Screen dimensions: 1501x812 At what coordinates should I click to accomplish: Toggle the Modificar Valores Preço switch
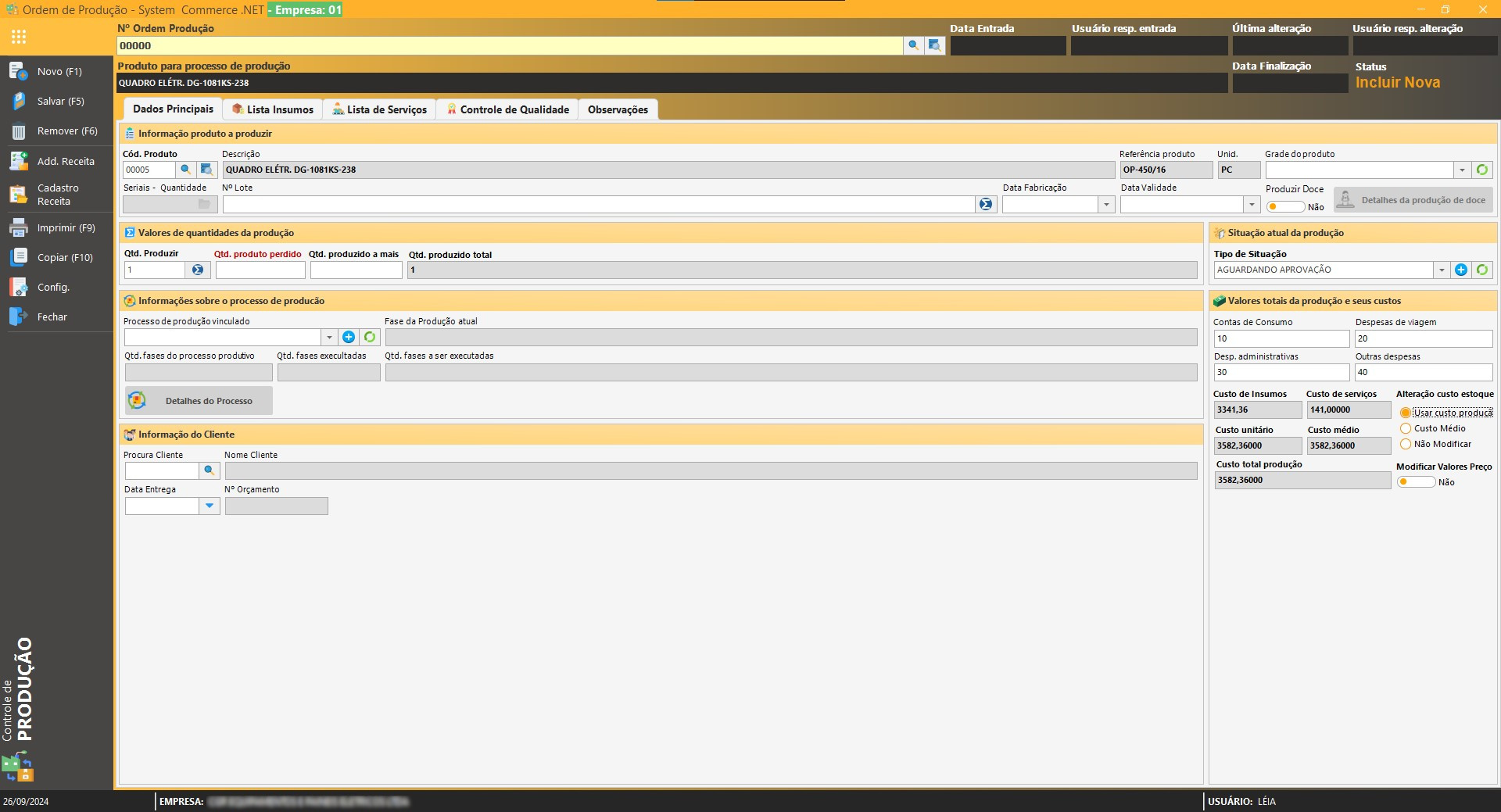[x=1416, y=482]
